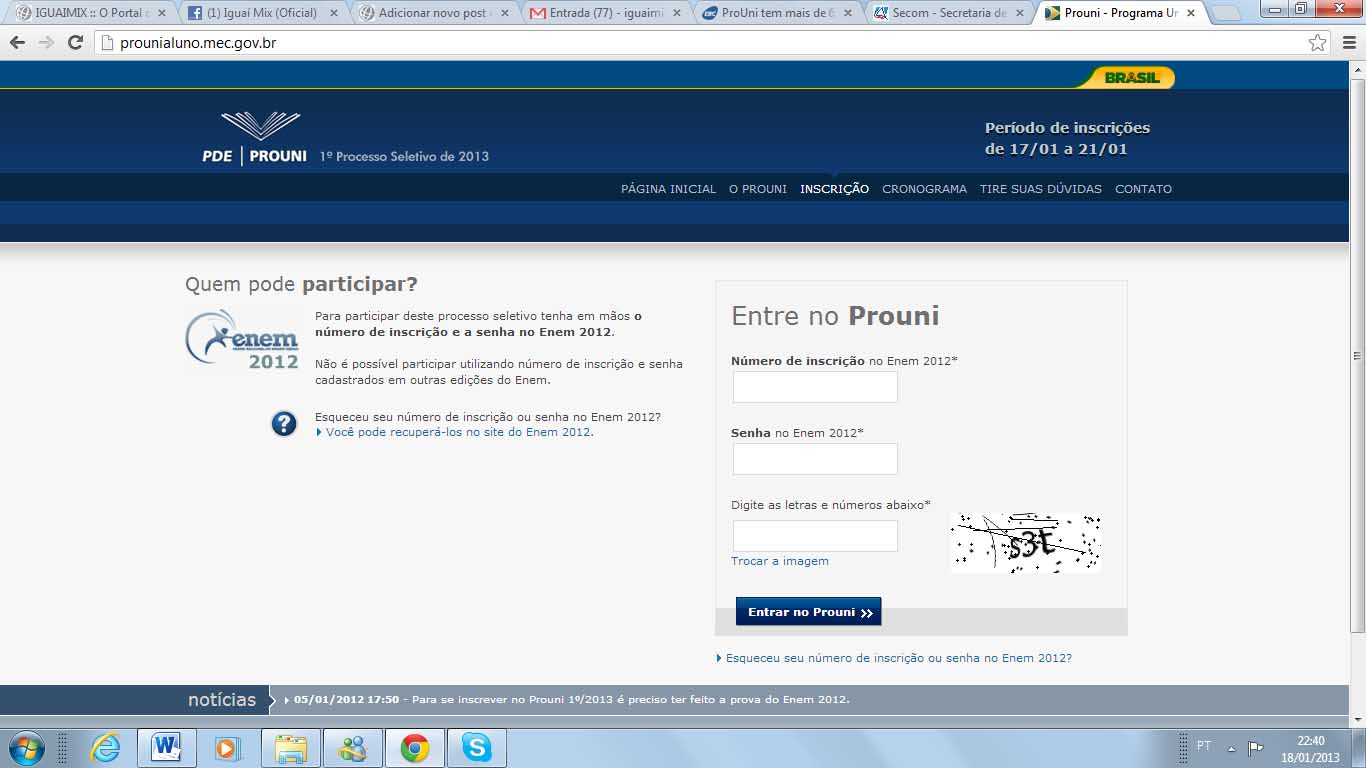
Task: Go forward with the browser forward arrow
Action: pyautogui.click(x=46, y=43)
